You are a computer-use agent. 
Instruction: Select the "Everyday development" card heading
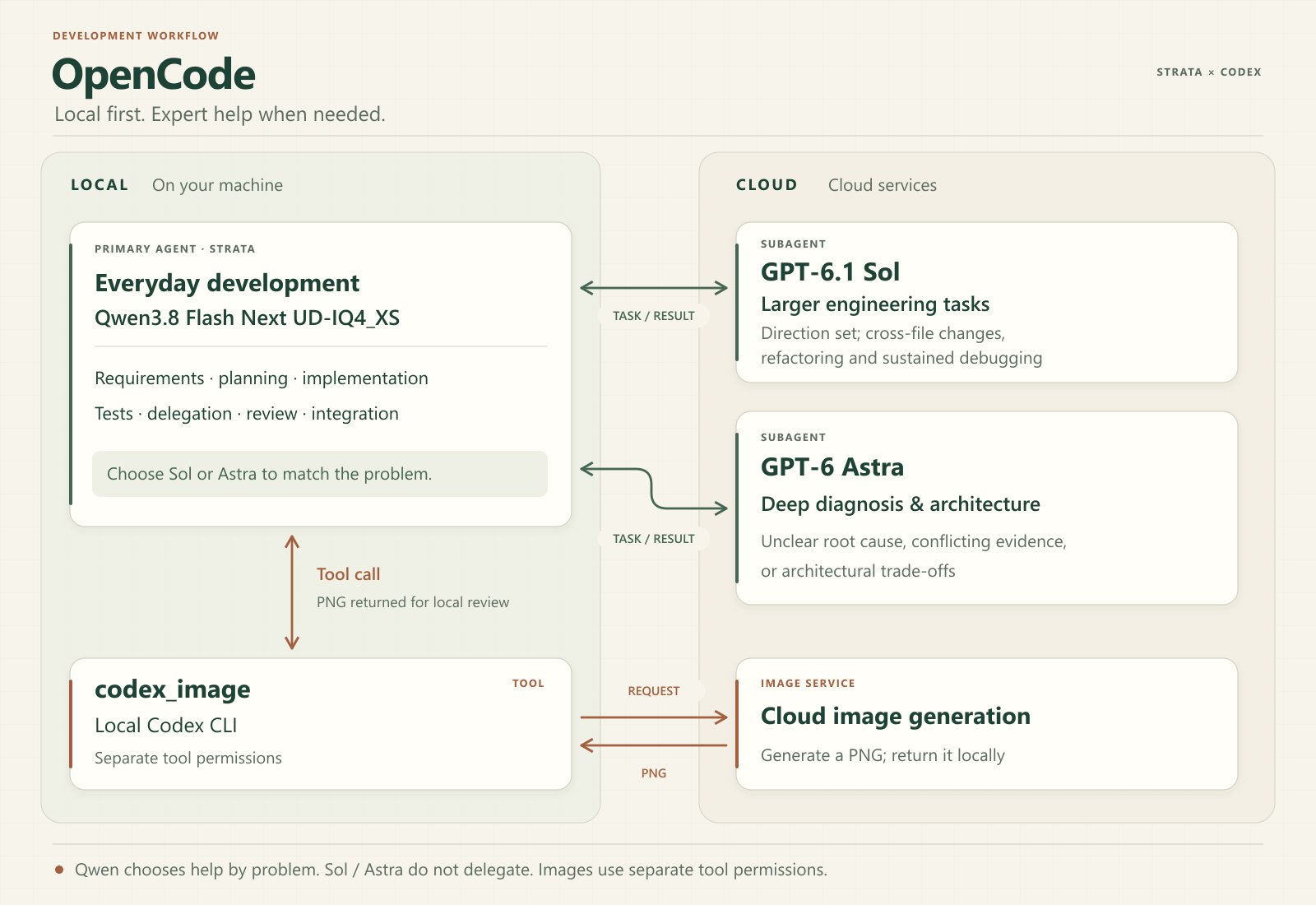(227, 283)
